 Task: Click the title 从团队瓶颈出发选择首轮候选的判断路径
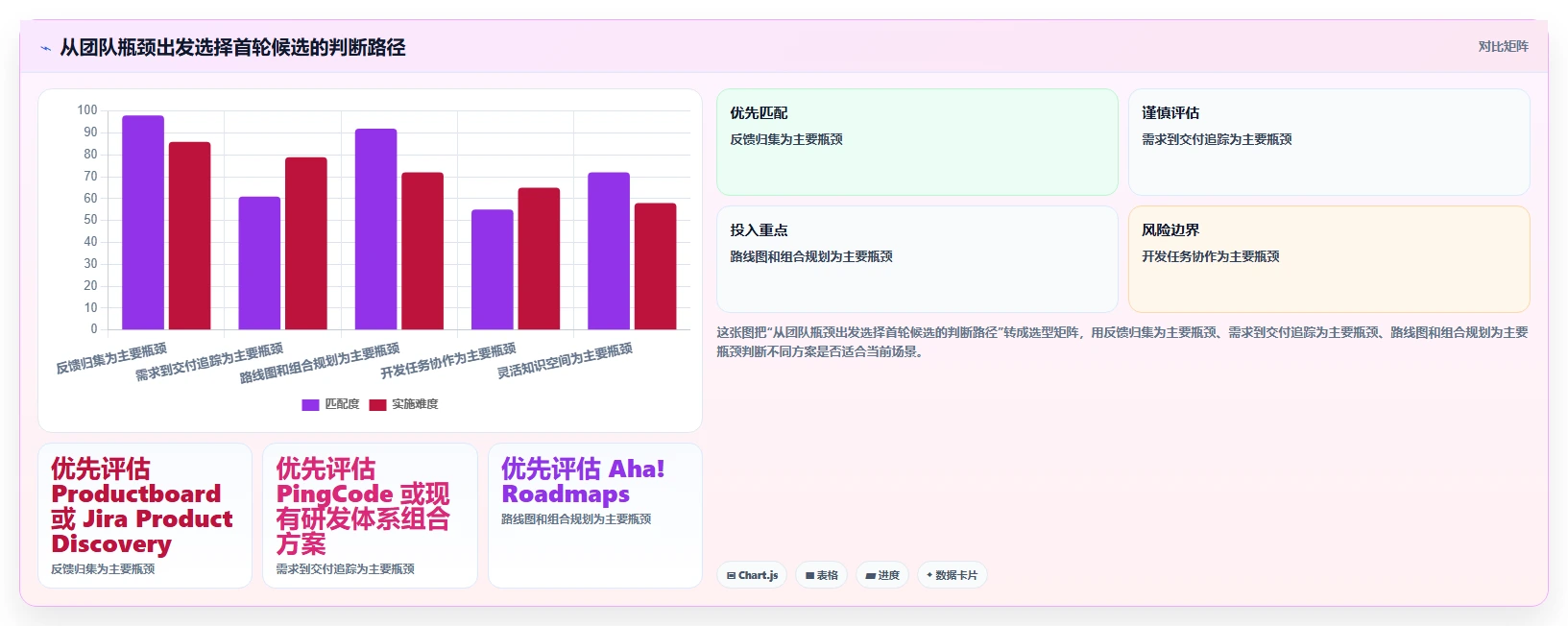(232, 47)
